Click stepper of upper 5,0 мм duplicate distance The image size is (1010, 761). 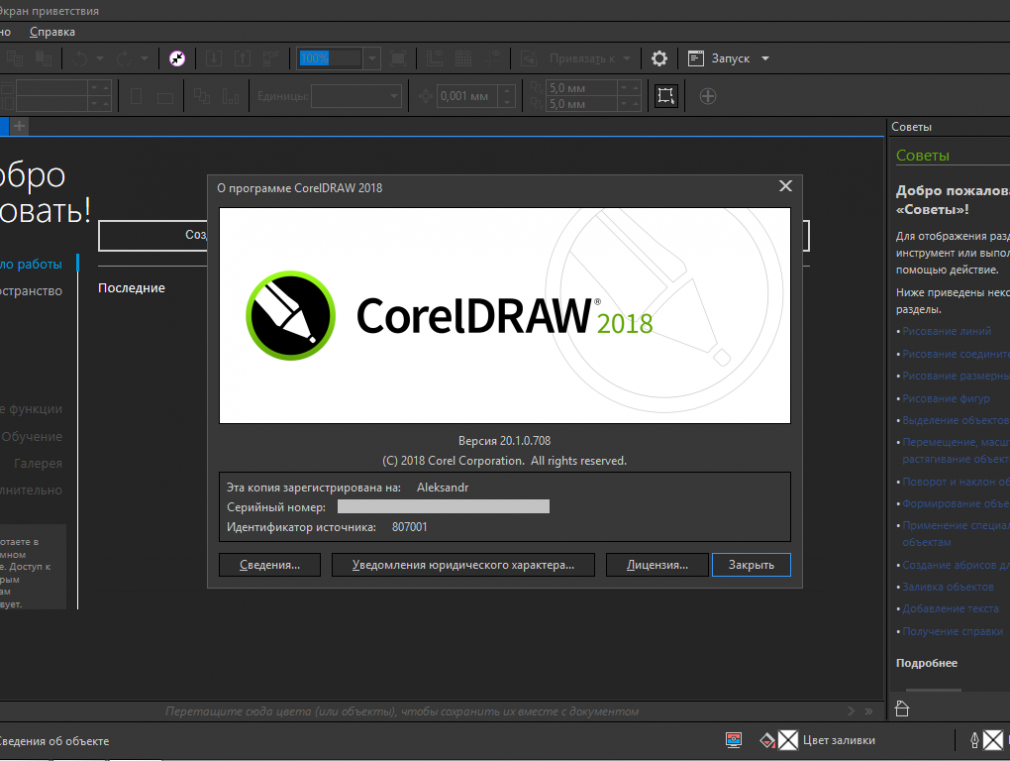click(629, 88)
